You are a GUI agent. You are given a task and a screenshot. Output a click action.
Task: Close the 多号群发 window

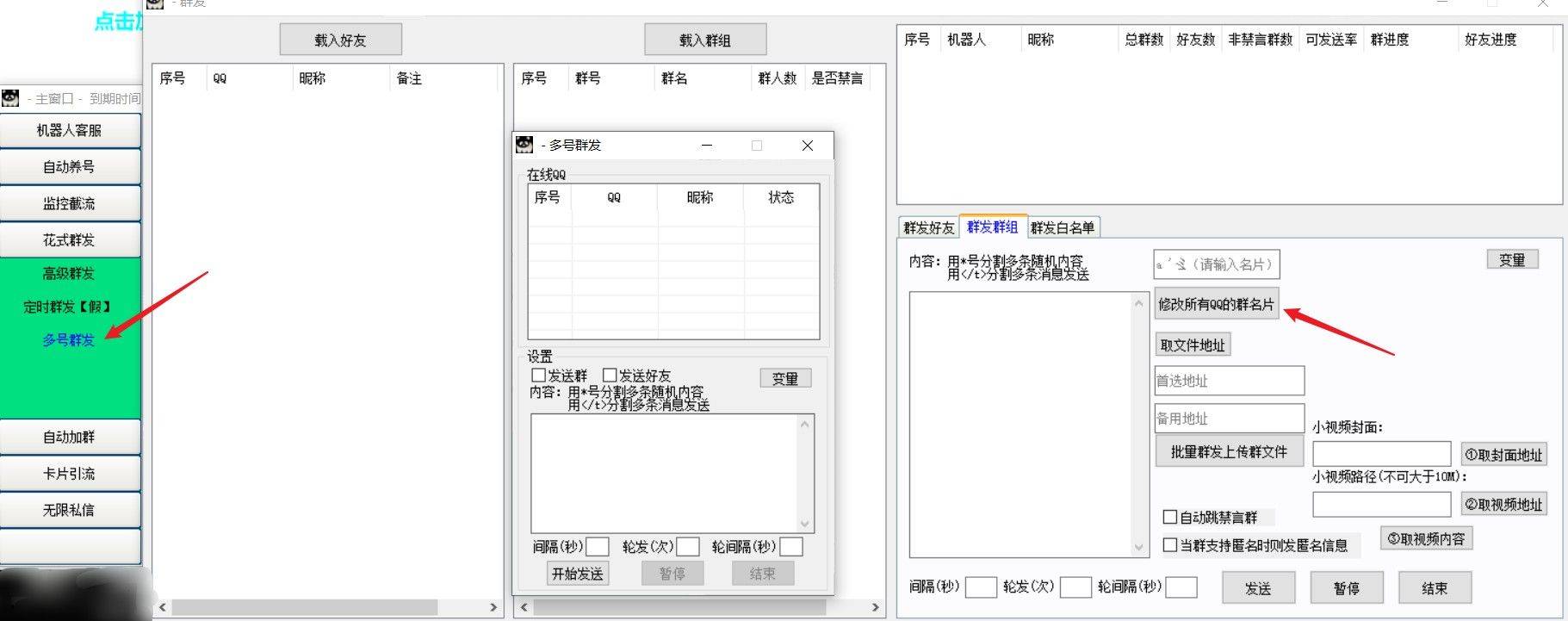(808, 146)
